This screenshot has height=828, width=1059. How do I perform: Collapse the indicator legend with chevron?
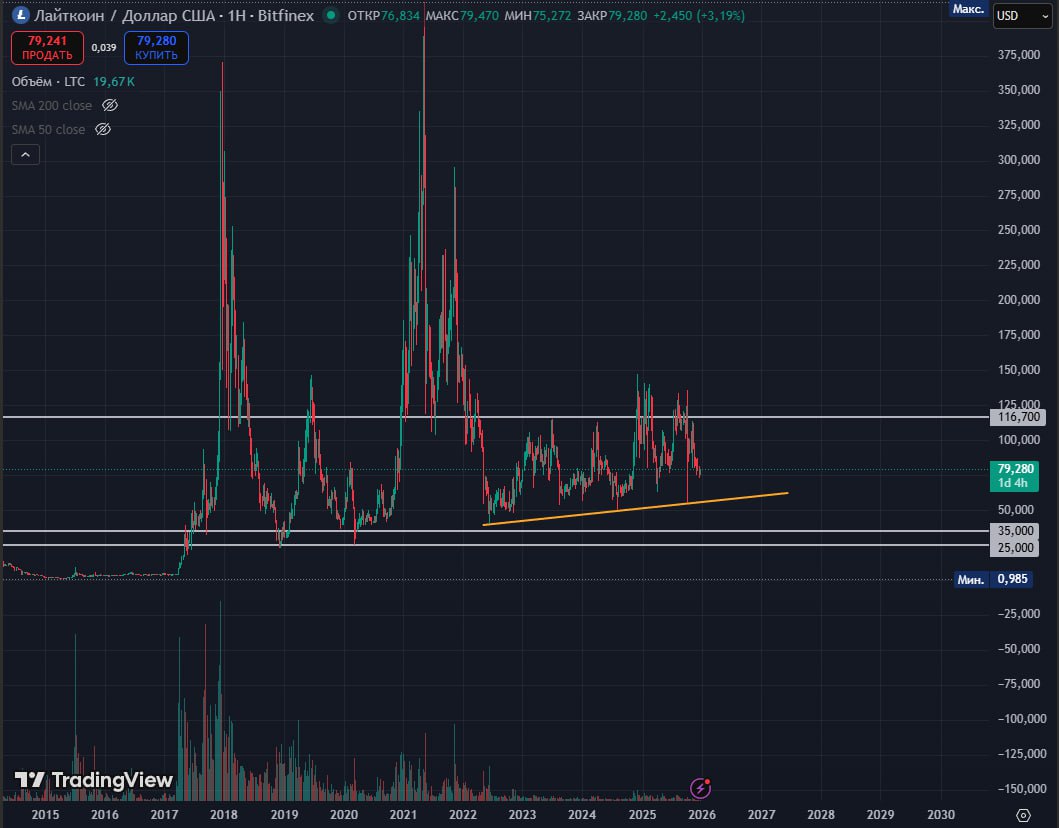click(25, 154)
